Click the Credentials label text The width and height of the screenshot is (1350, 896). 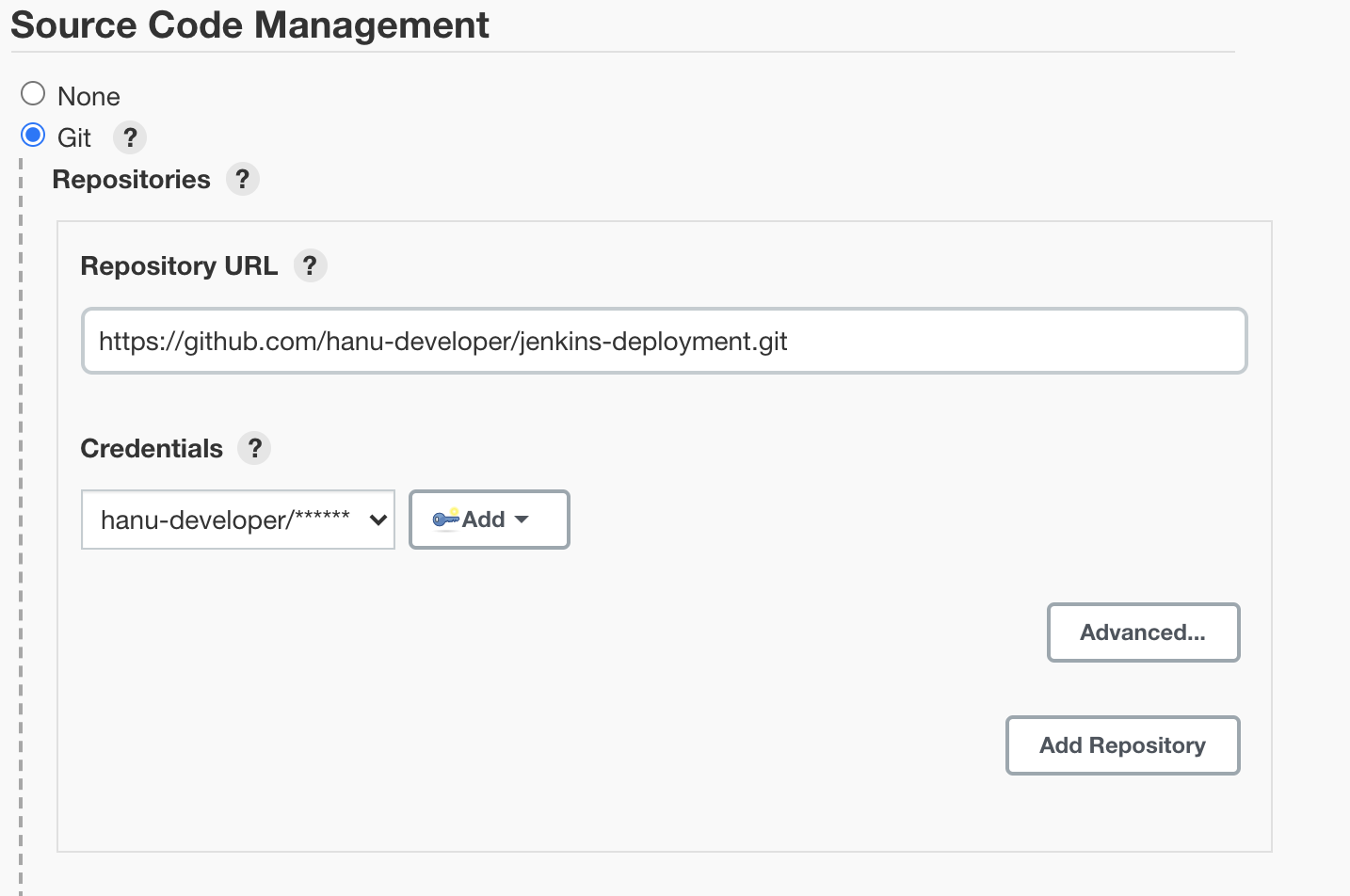[x=152, y=448]
